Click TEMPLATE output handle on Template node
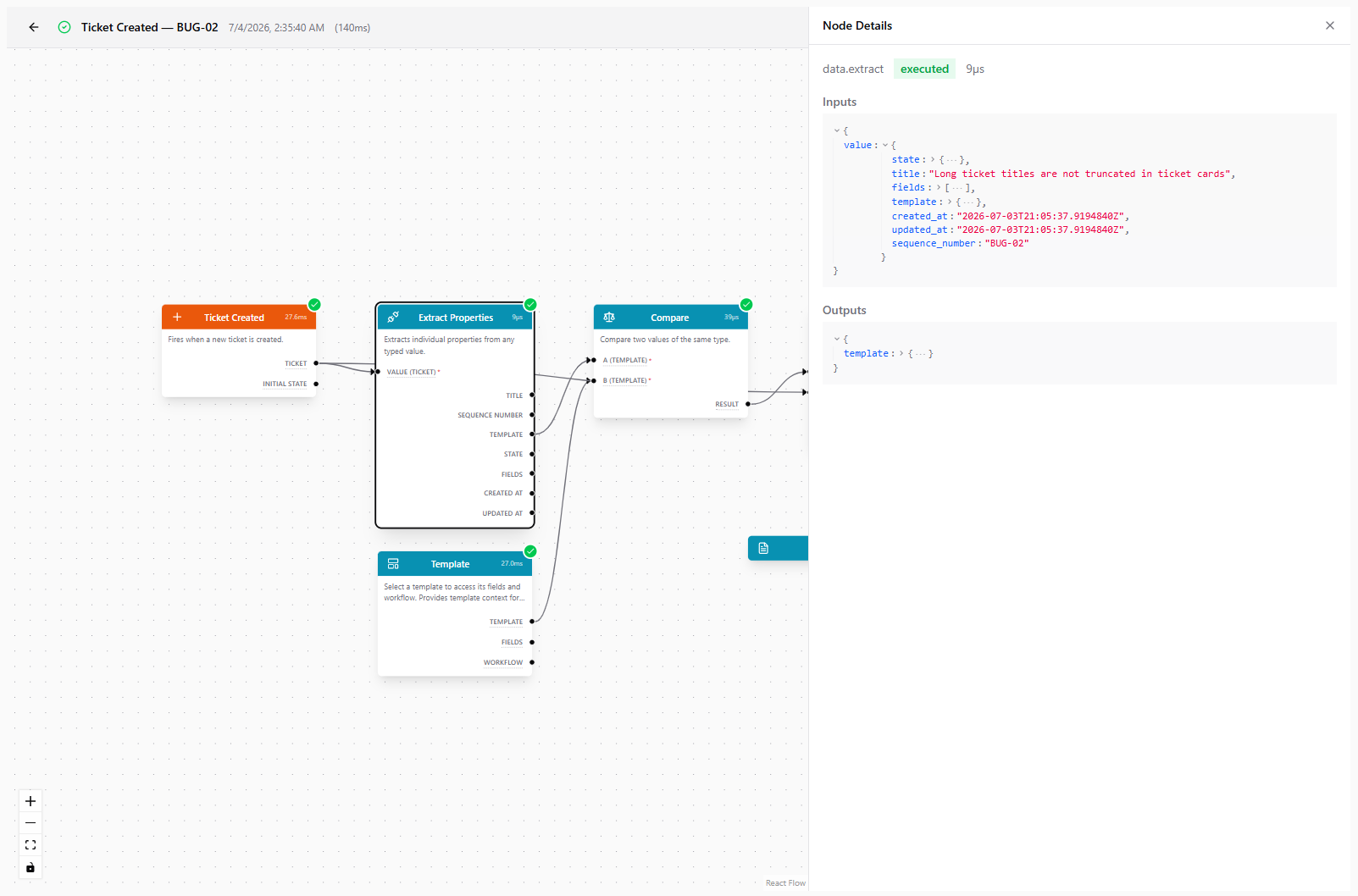Viewport: 1358px width, 896px height. pyautogui.click(x=532, y=622)
